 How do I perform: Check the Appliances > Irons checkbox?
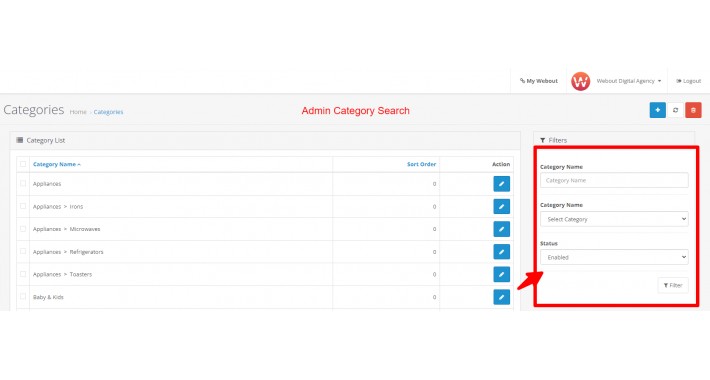[23, 206]
